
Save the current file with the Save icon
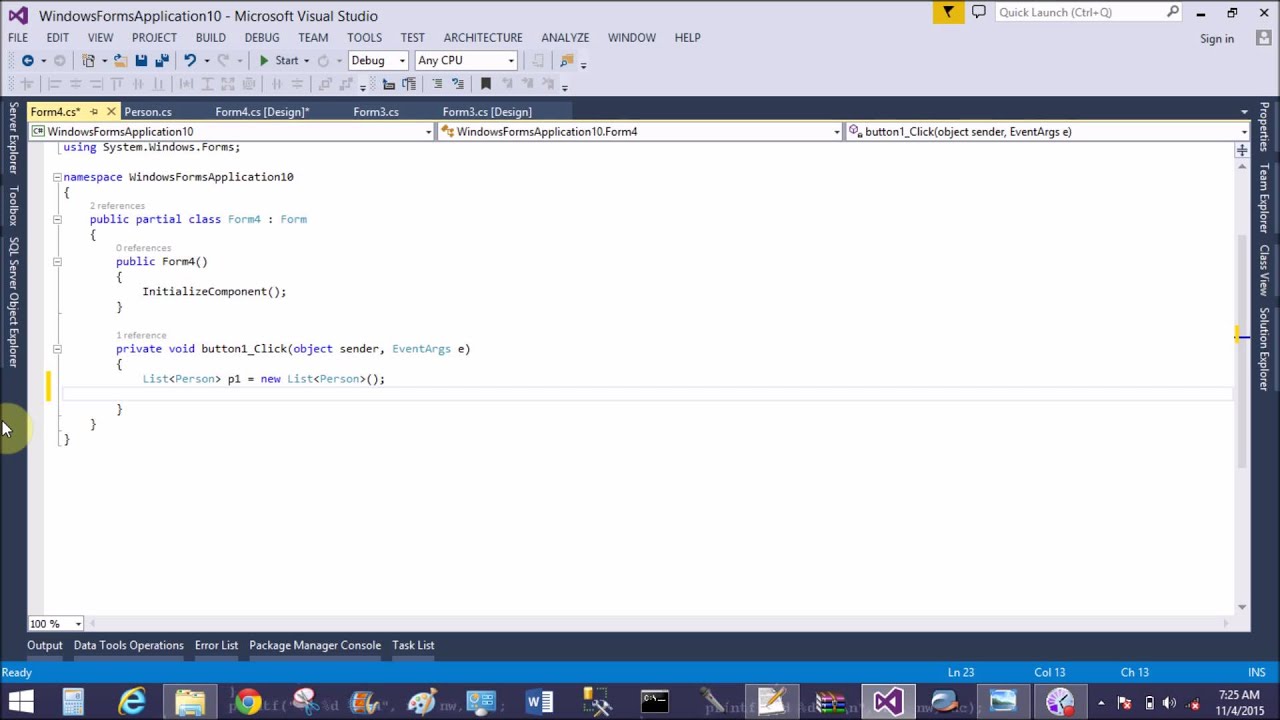click(141, 61)
